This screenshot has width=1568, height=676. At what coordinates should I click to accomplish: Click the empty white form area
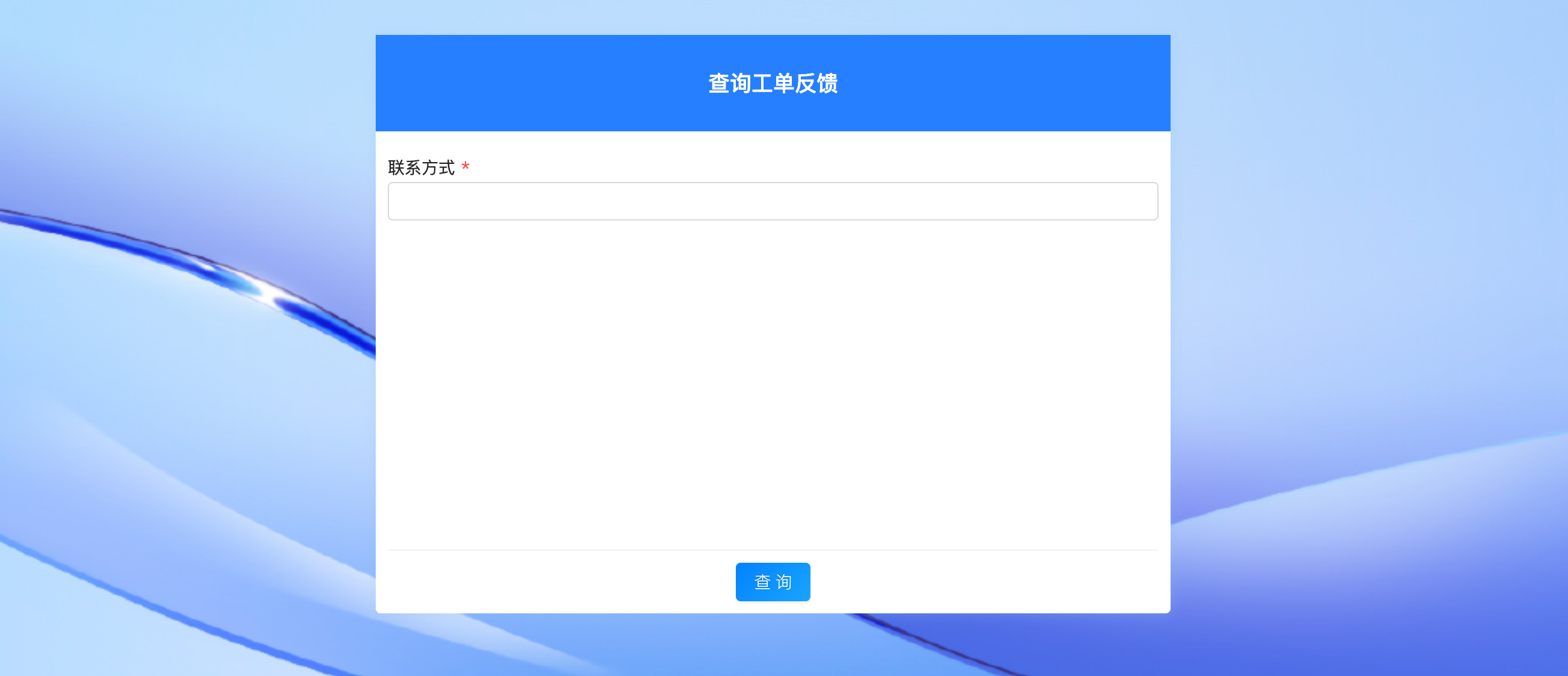[772, 384]
